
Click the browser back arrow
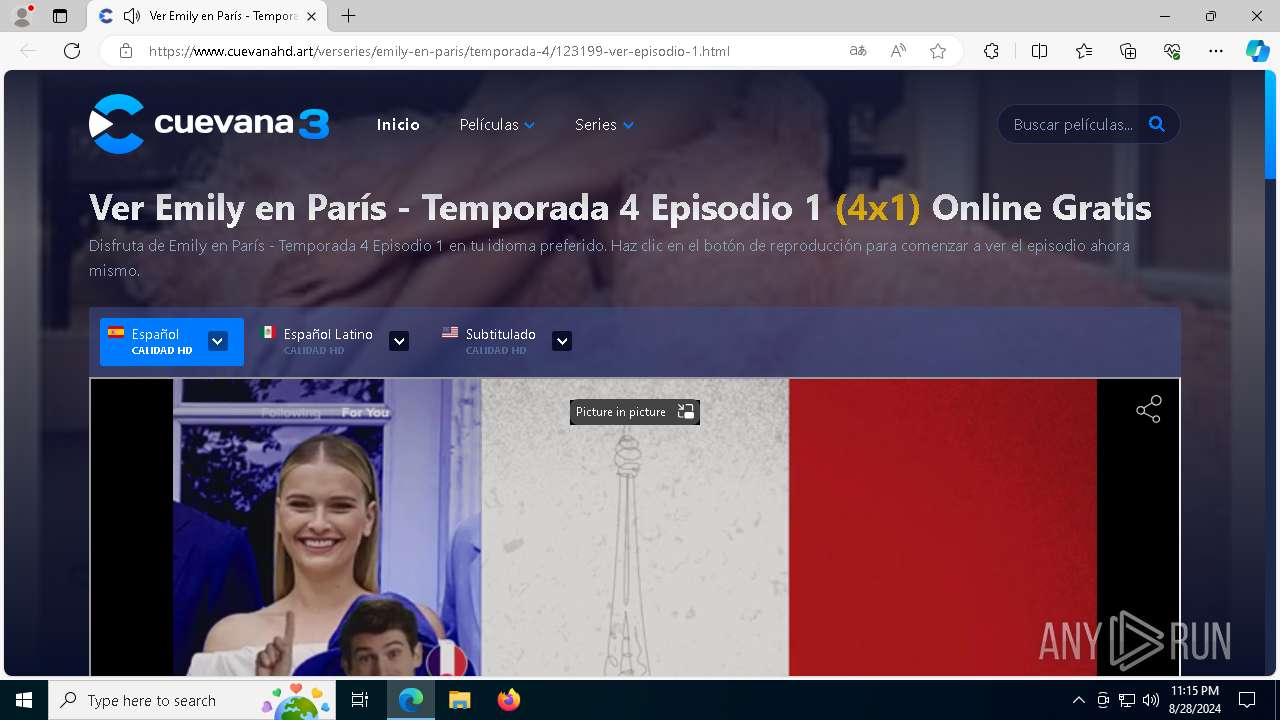(28, 51)
